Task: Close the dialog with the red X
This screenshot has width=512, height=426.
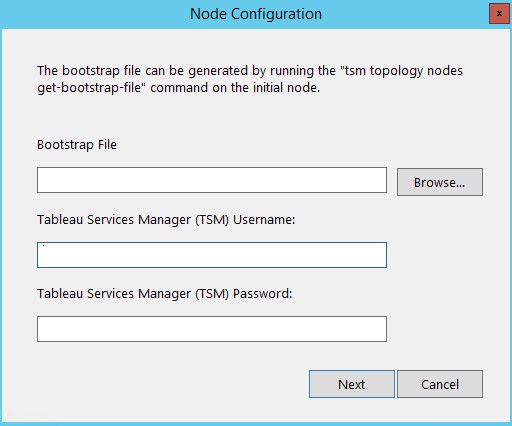Action: click(499, 14)
